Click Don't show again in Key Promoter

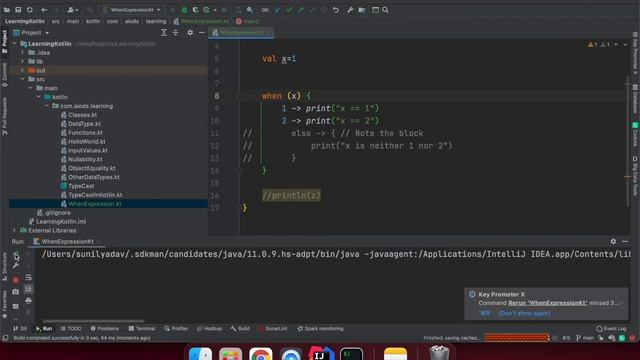coord(524,313)
